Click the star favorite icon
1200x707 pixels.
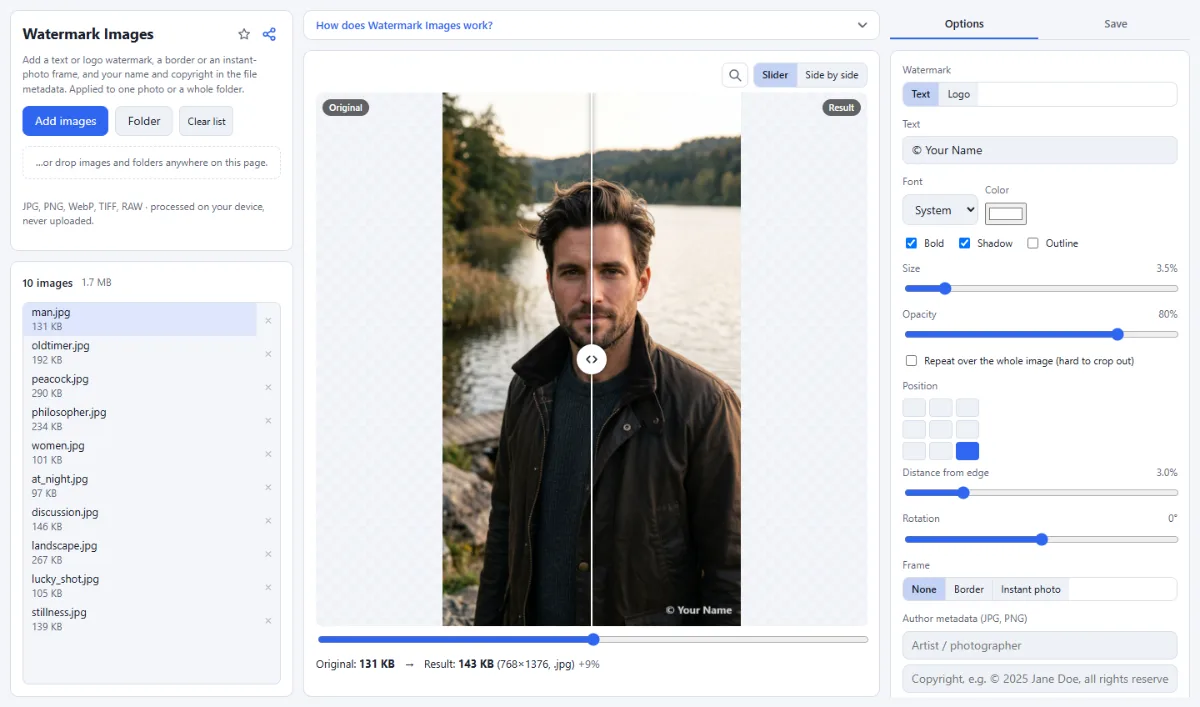[244, 34]
